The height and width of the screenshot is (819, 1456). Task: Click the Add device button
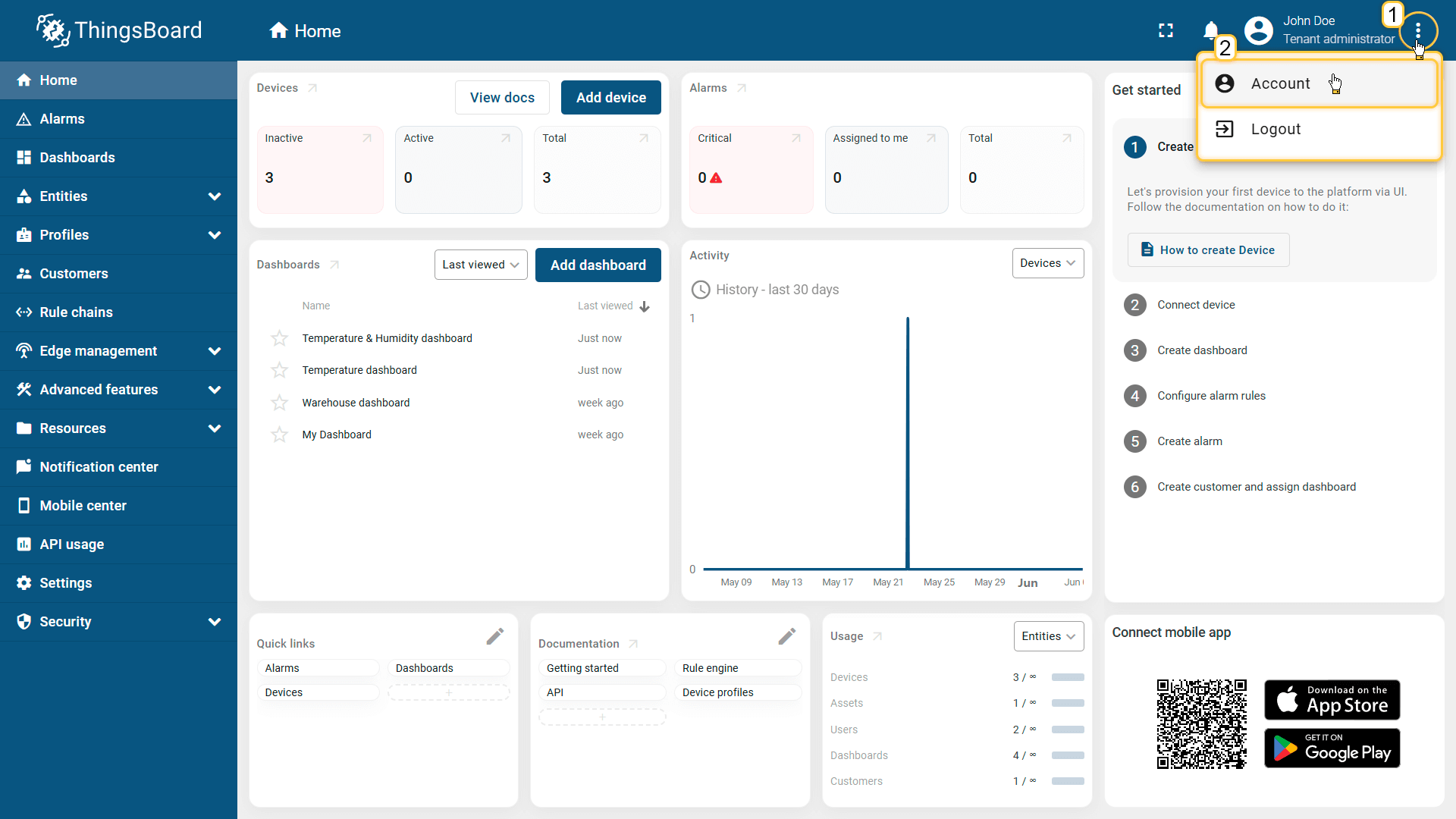coord(610,98)
